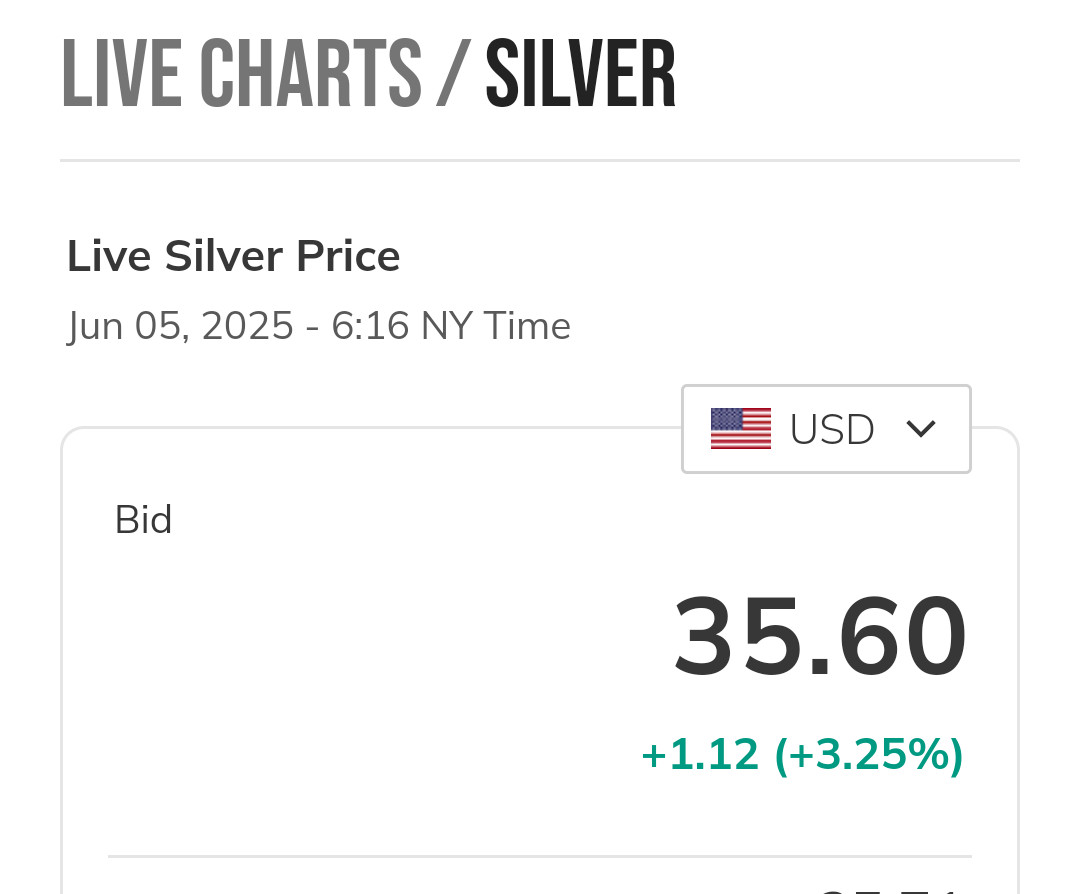Screen dimensions: 1080x894
Task: Click the Live Silver Price heading
Action: pos(233,256)
